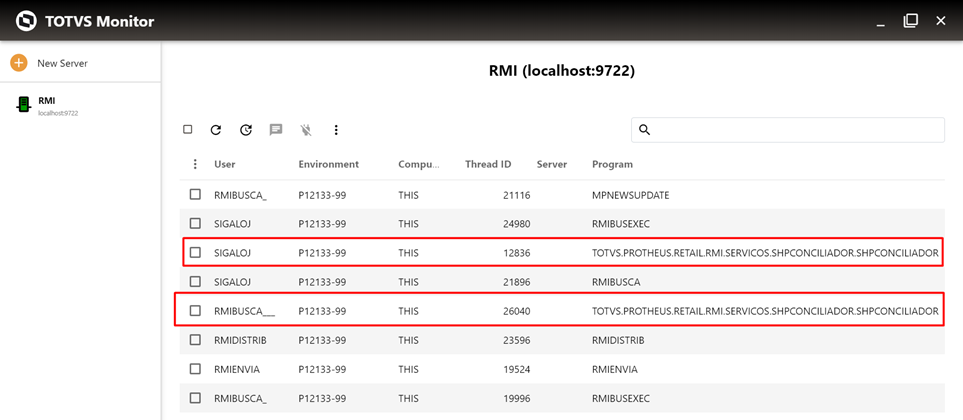Check the RMIENVIA row checkbox
Image resolution: width=963 pixels, height=420 pixels.
click(x=195, y=369)
